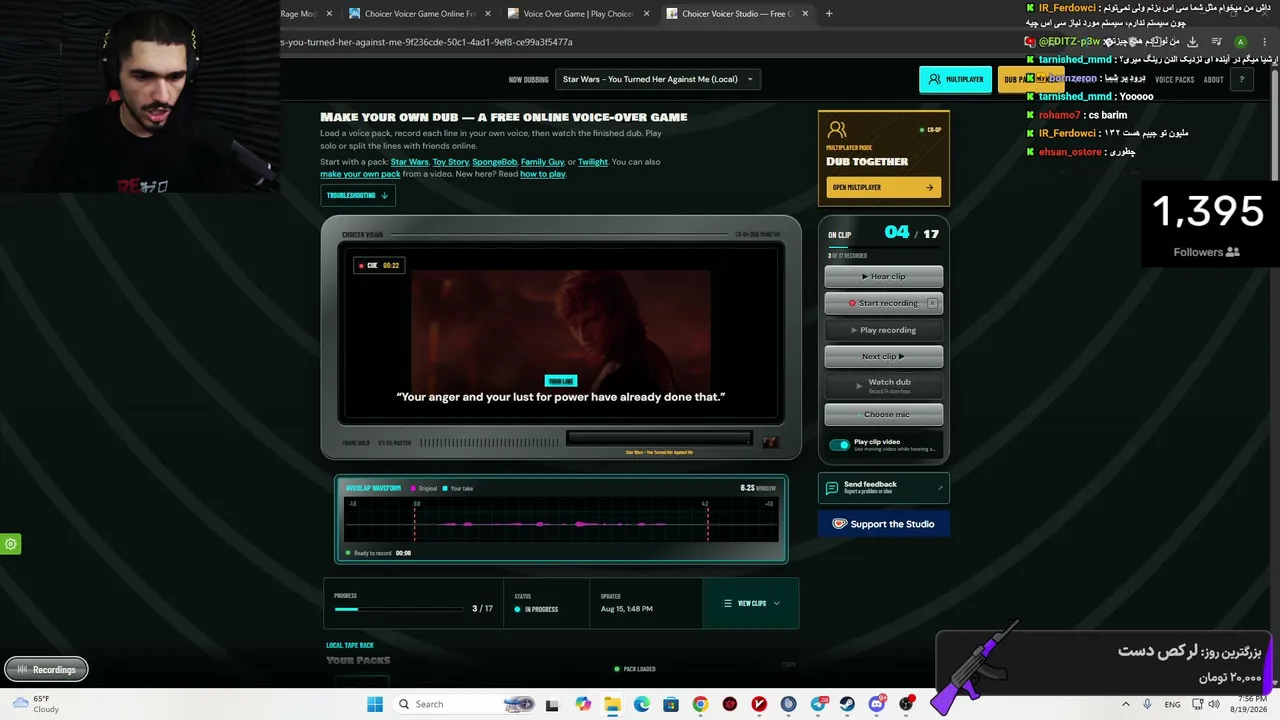This screenshot has width=1280, height=720.
Task: Follow the SpongeBob pack link
Action: click(494, 162)
